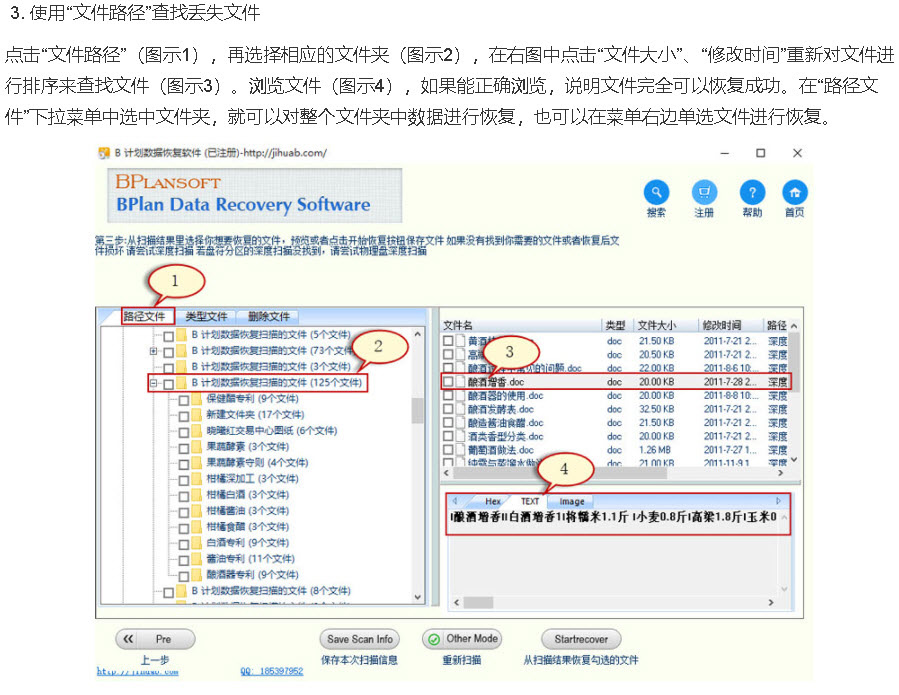The image size is (899, 695).
Task: Click the preview pane horizontal scrollbar thumb
Action: point(478,603)
